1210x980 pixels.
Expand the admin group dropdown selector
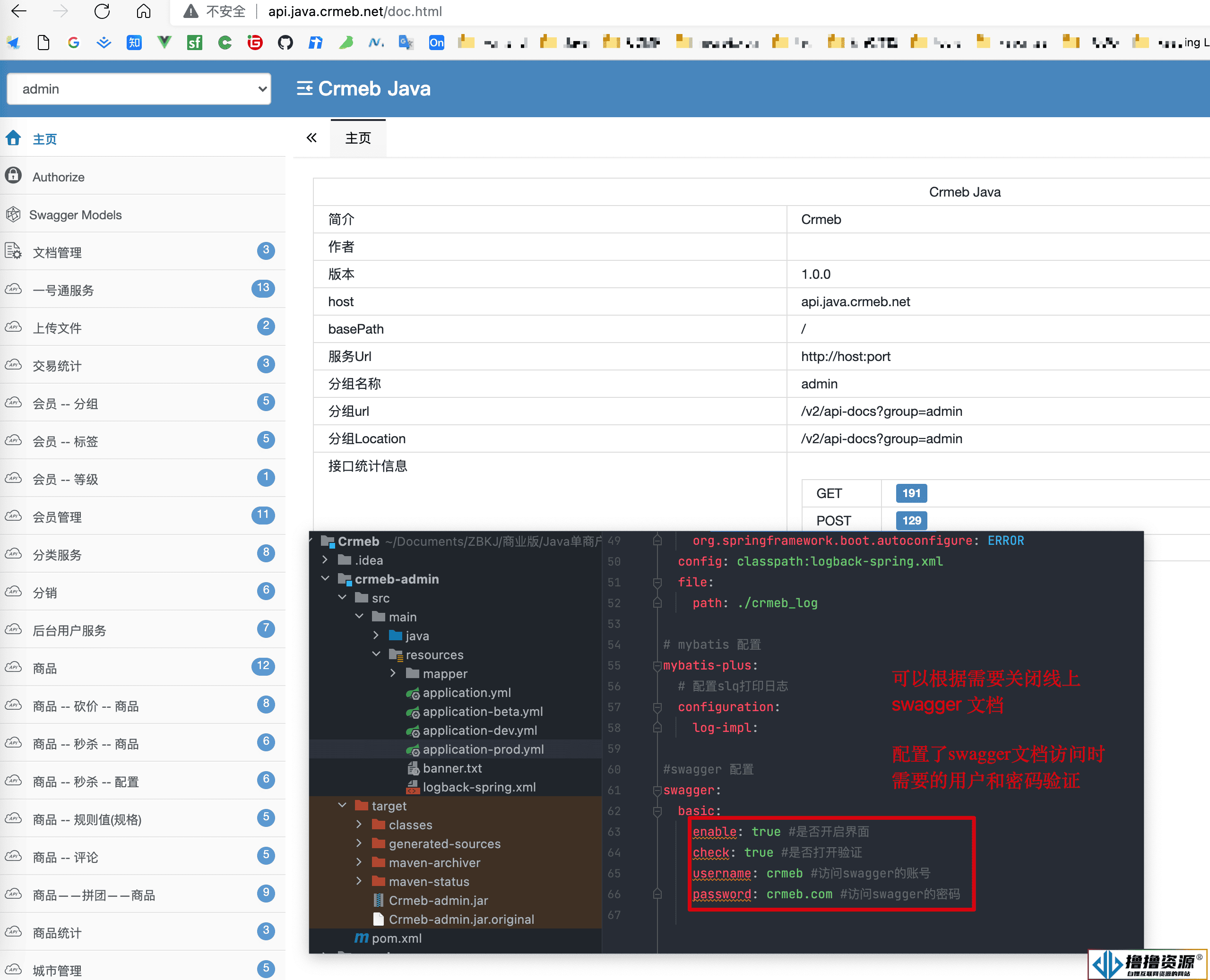coord(140,90)
